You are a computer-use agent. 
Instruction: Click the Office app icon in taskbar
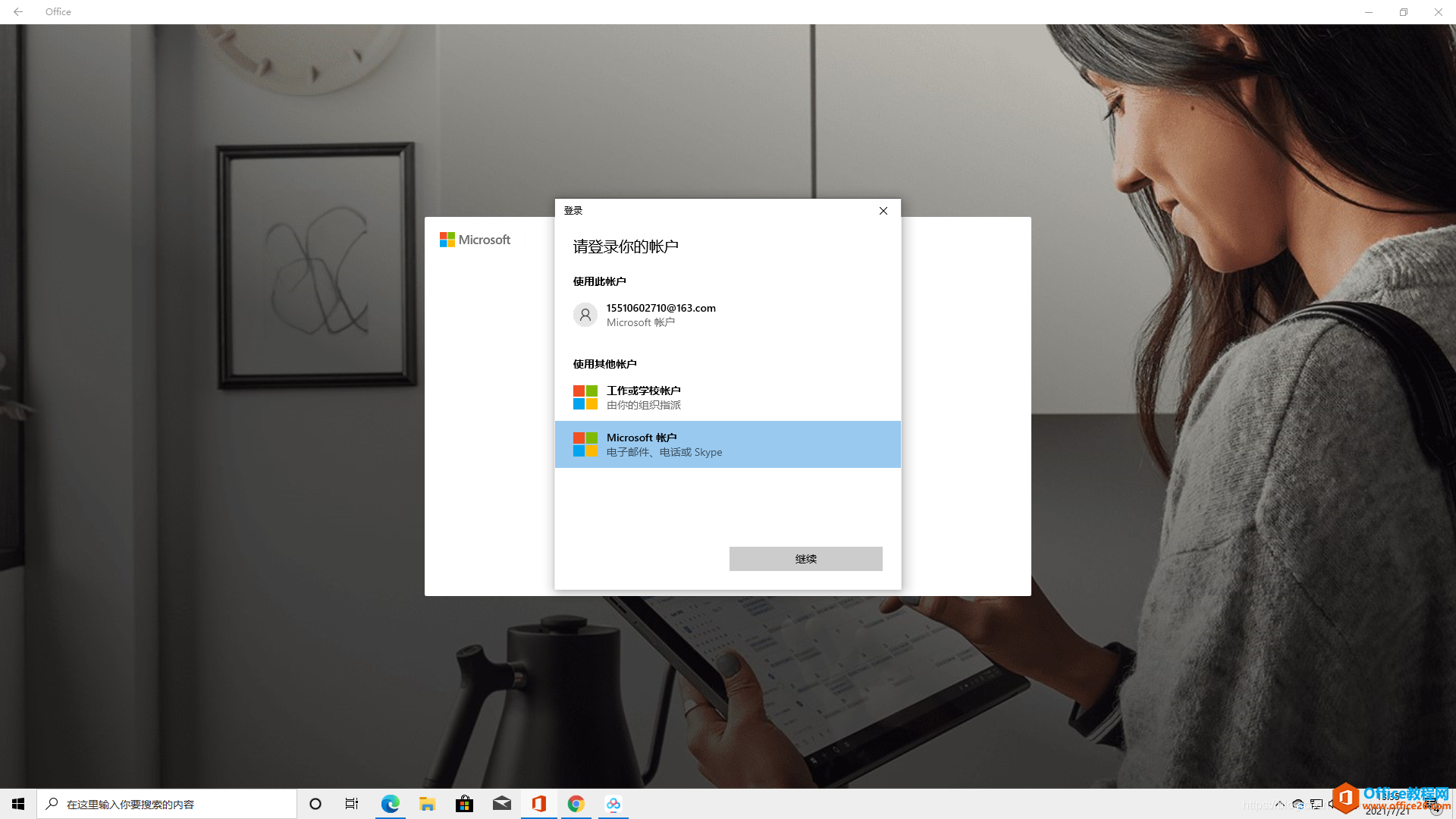pyautogui.click(x=538, y=804)
